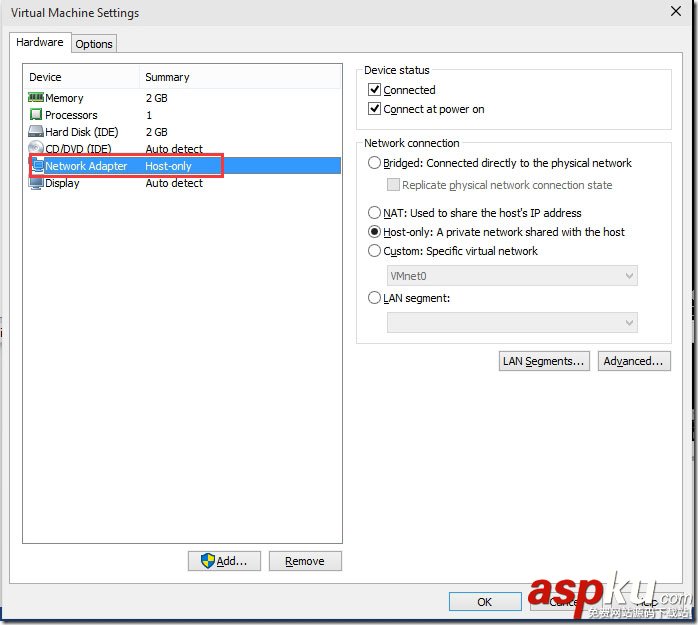Image resolution: width=698 pixels, height=625 pixels.
Task: Toggle the Connected checkbox
Action: pos(374,89)
